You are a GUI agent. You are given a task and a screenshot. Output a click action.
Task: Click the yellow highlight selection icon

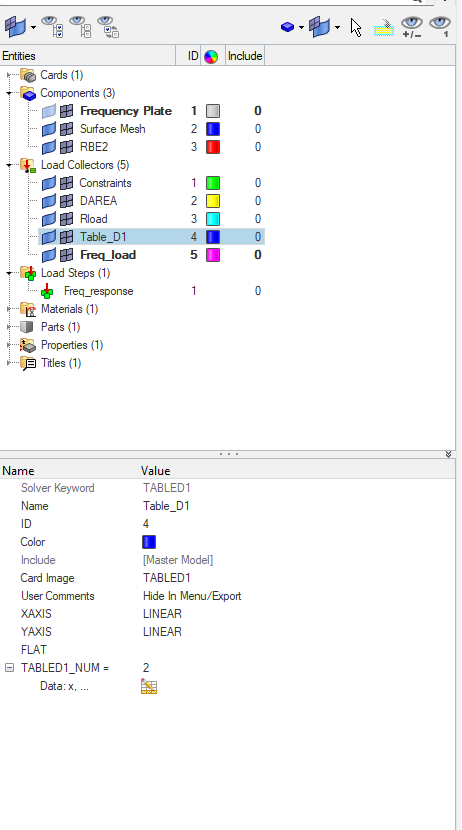384,28
